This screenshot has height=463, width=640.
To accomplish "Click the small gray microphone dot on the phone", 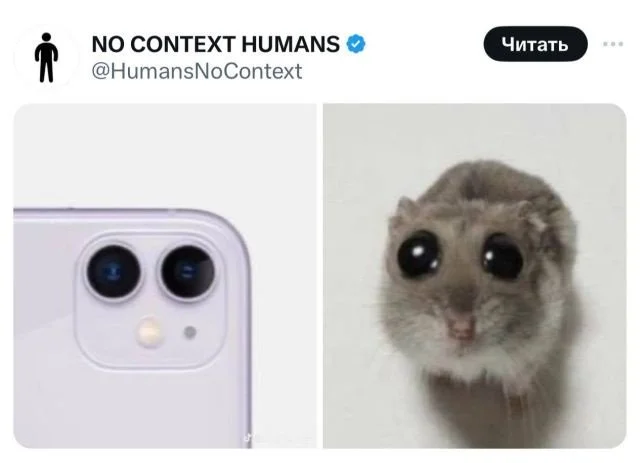I will click(x=190, y=332).
